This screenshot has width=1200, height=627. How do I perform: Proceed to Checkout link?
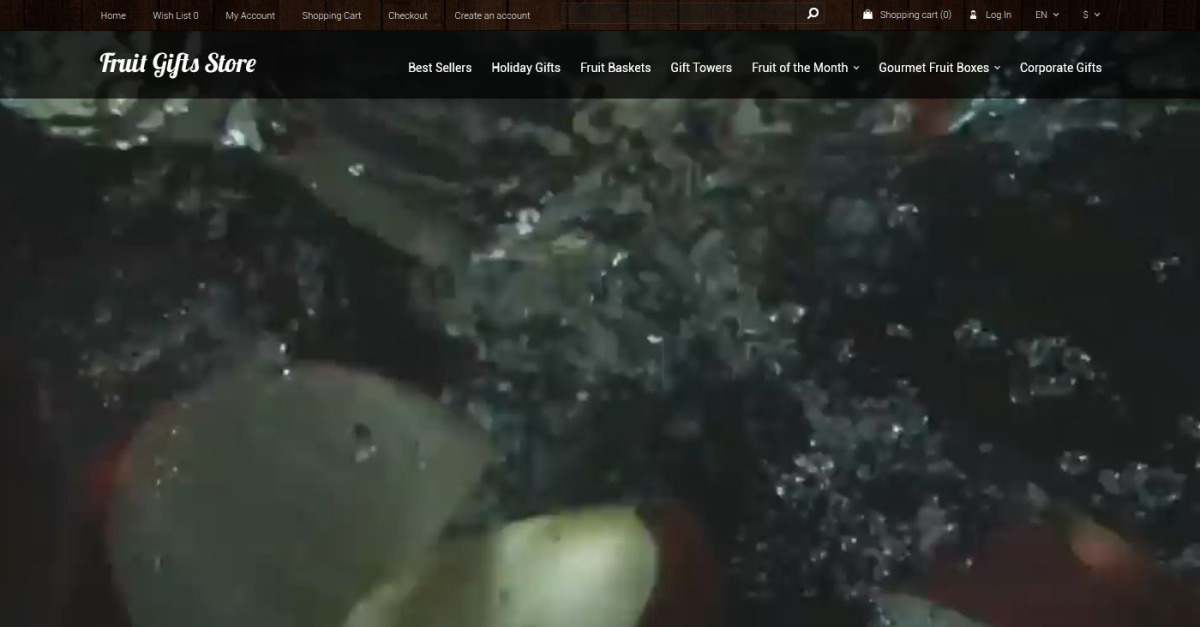(x=408, y=15)
